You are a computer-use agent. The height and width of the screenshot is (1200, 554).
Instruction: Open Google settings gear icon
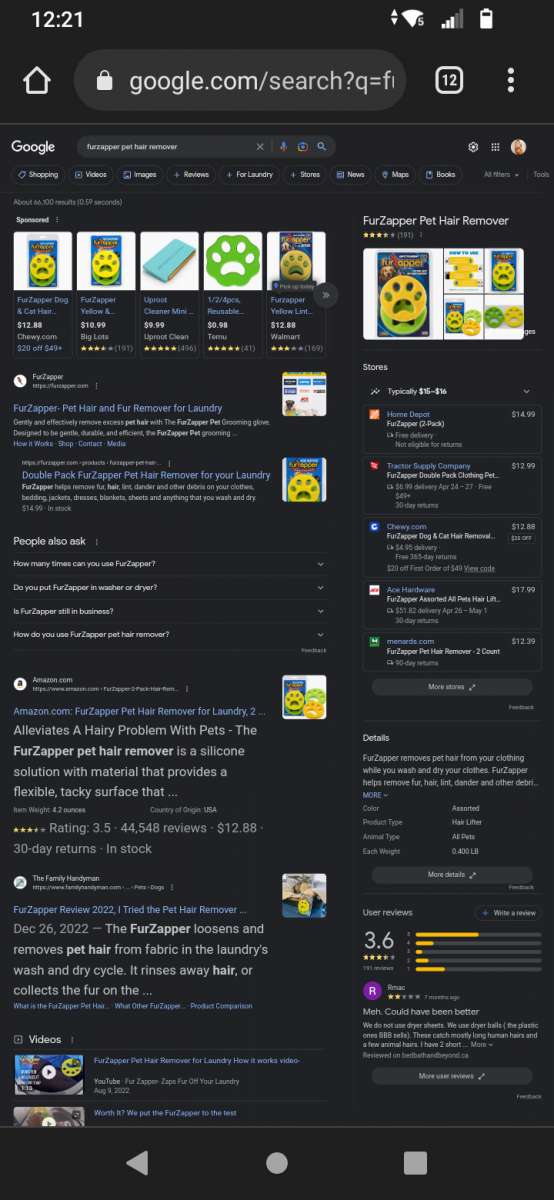(473, 147)
